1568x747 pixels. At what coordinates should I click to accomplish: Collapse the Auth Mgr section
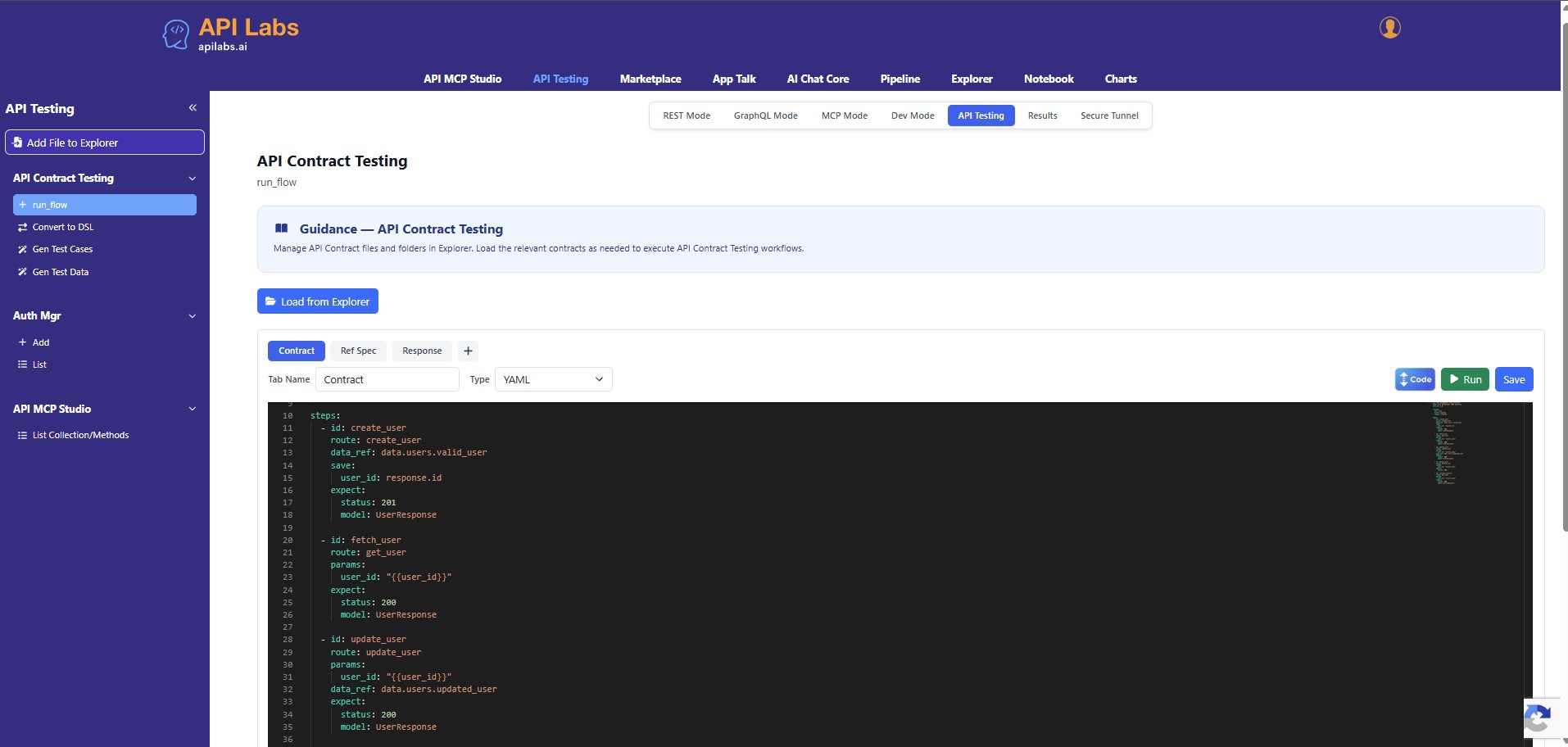pyautogui.click(x=193, y=316)
